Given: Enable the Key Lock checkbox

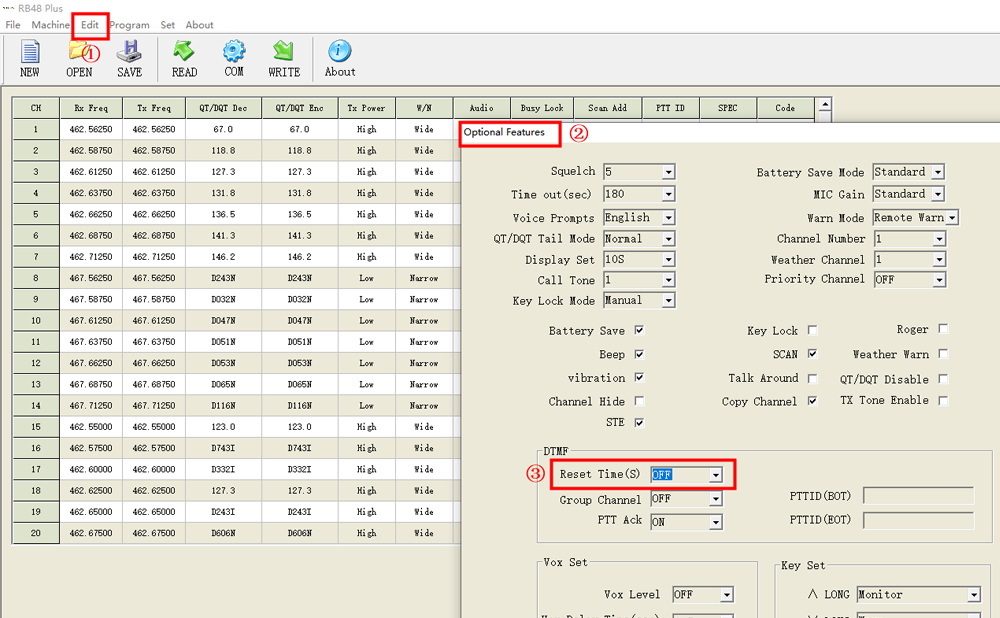Looking at the screenshot, I should coord(812,331).
